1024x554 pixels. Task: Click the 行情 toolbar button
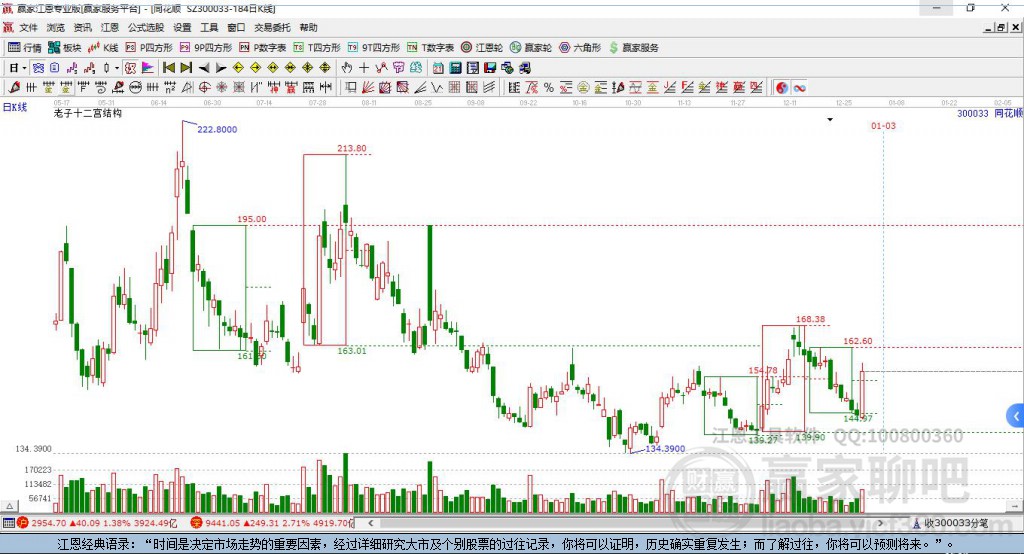[24, 48]
